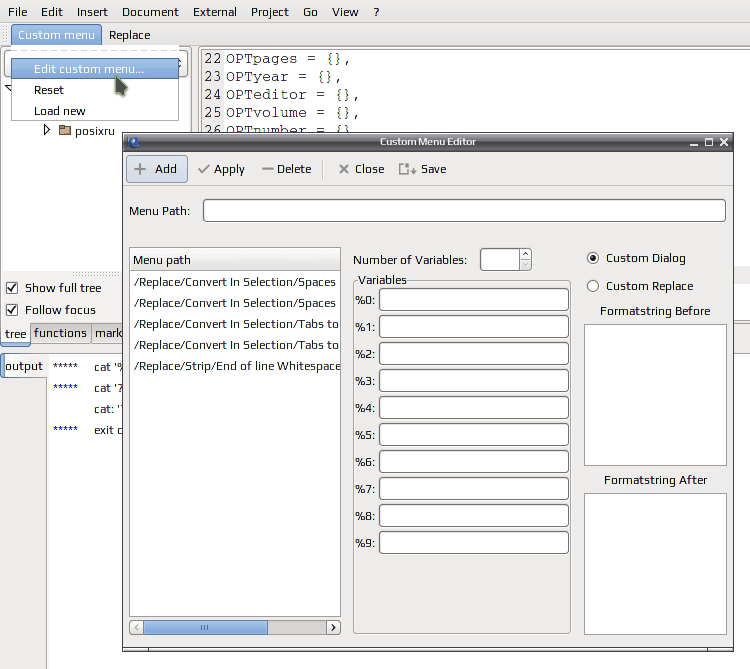Close the Custom Menu Editor via title bar X

coord(724,142)
